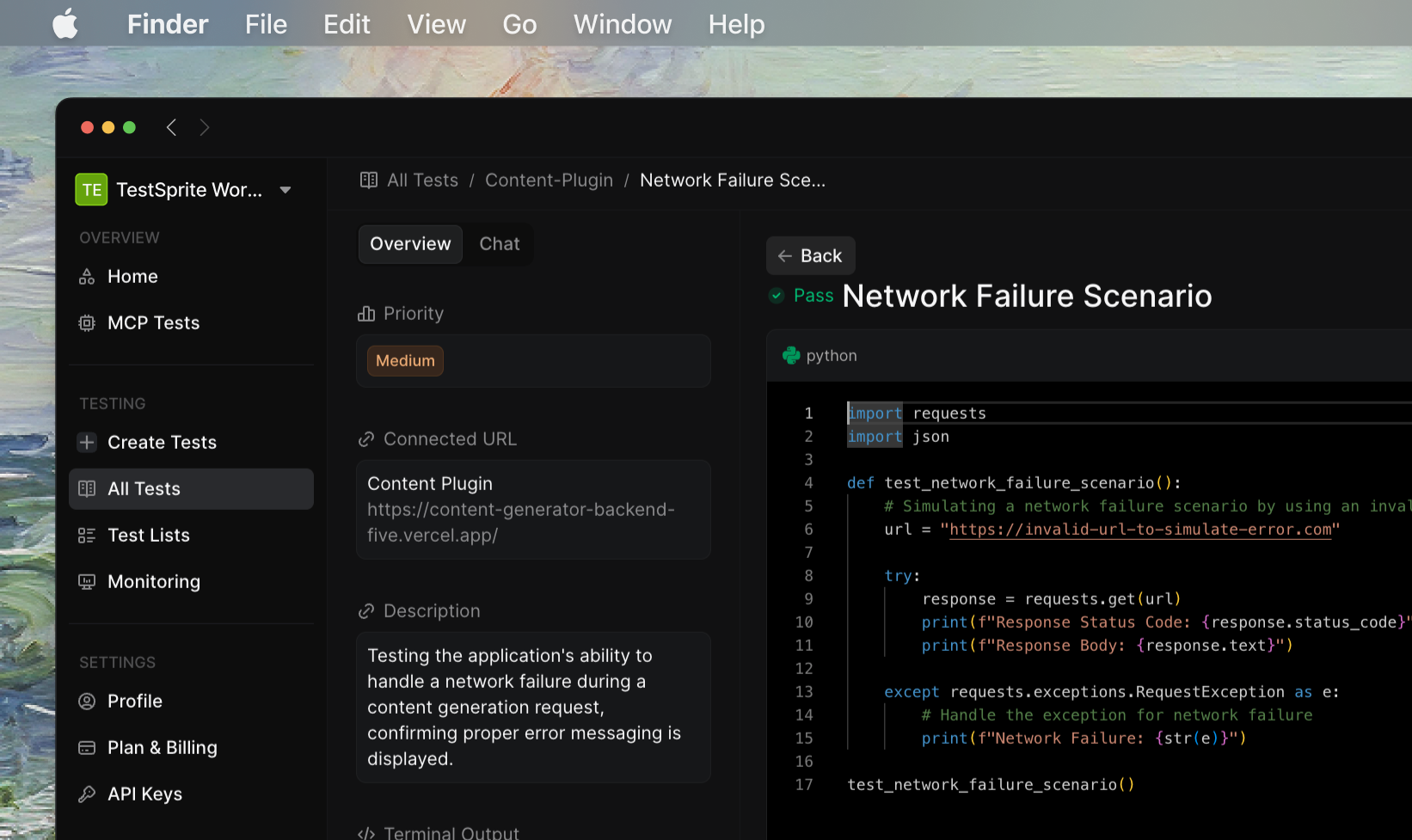The width and height of the screenshot is (1412, 840).
Task: Open the Apple menu
Action: point(65,24)
